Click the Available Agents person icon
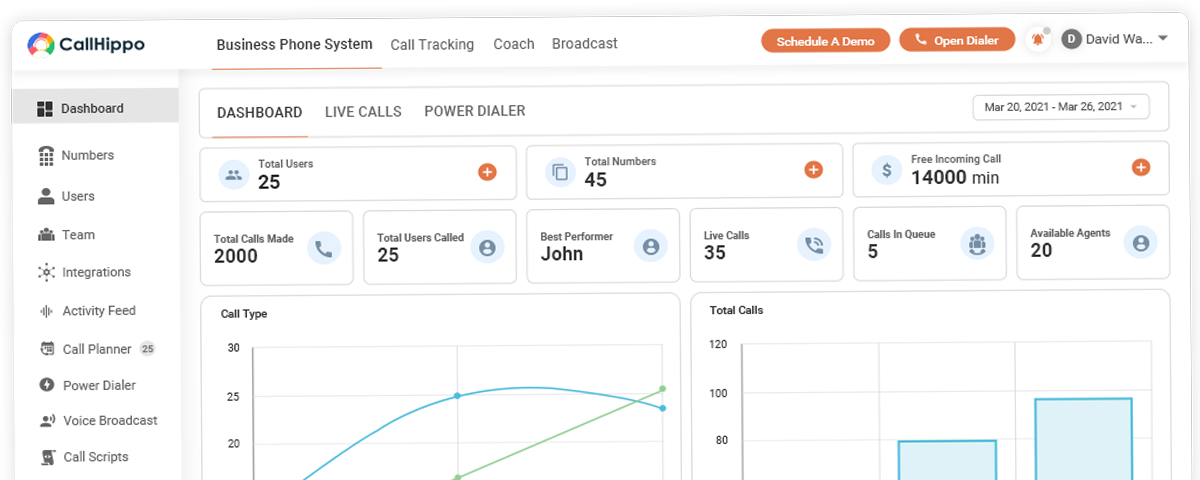This screenshot has height=480, width=1200. [x=1141, y=242]
